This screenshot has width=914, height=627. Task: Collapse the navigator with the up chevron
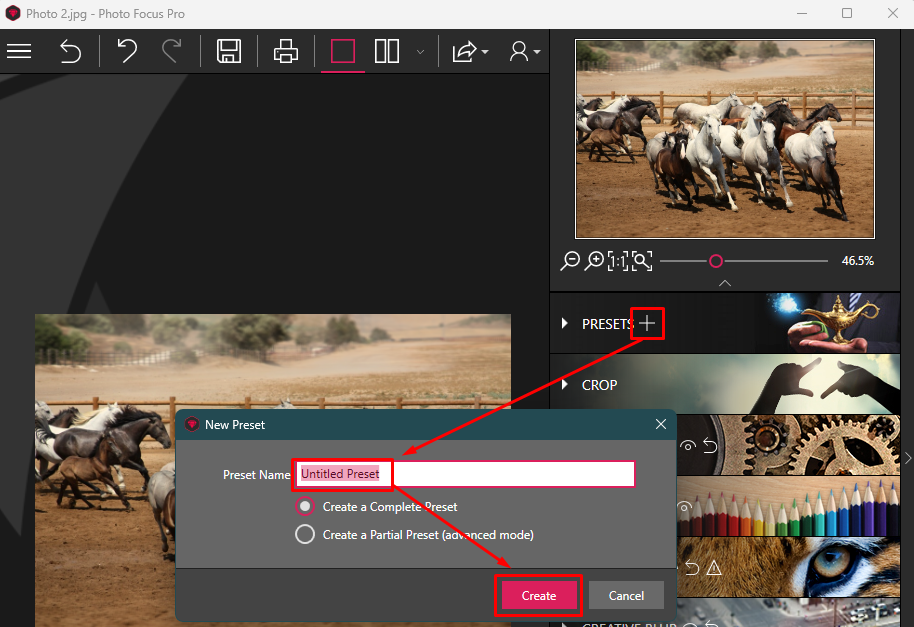point(725,283)
